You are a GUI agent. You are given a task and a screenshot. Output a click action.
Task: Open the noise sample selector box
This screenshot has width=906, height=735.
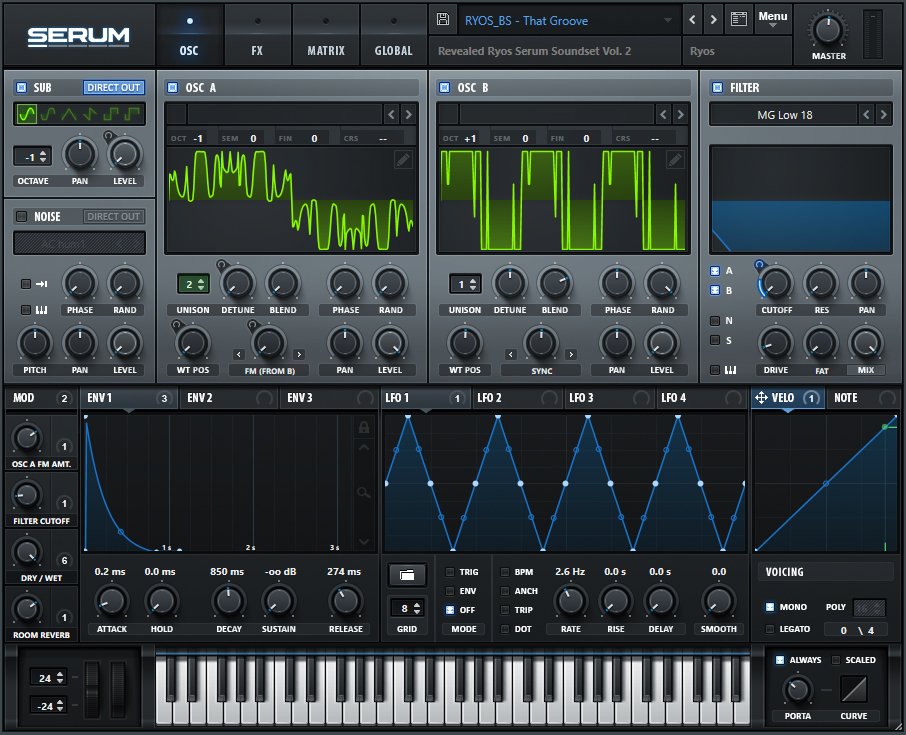pyautogui.click(x=79, y=243)
